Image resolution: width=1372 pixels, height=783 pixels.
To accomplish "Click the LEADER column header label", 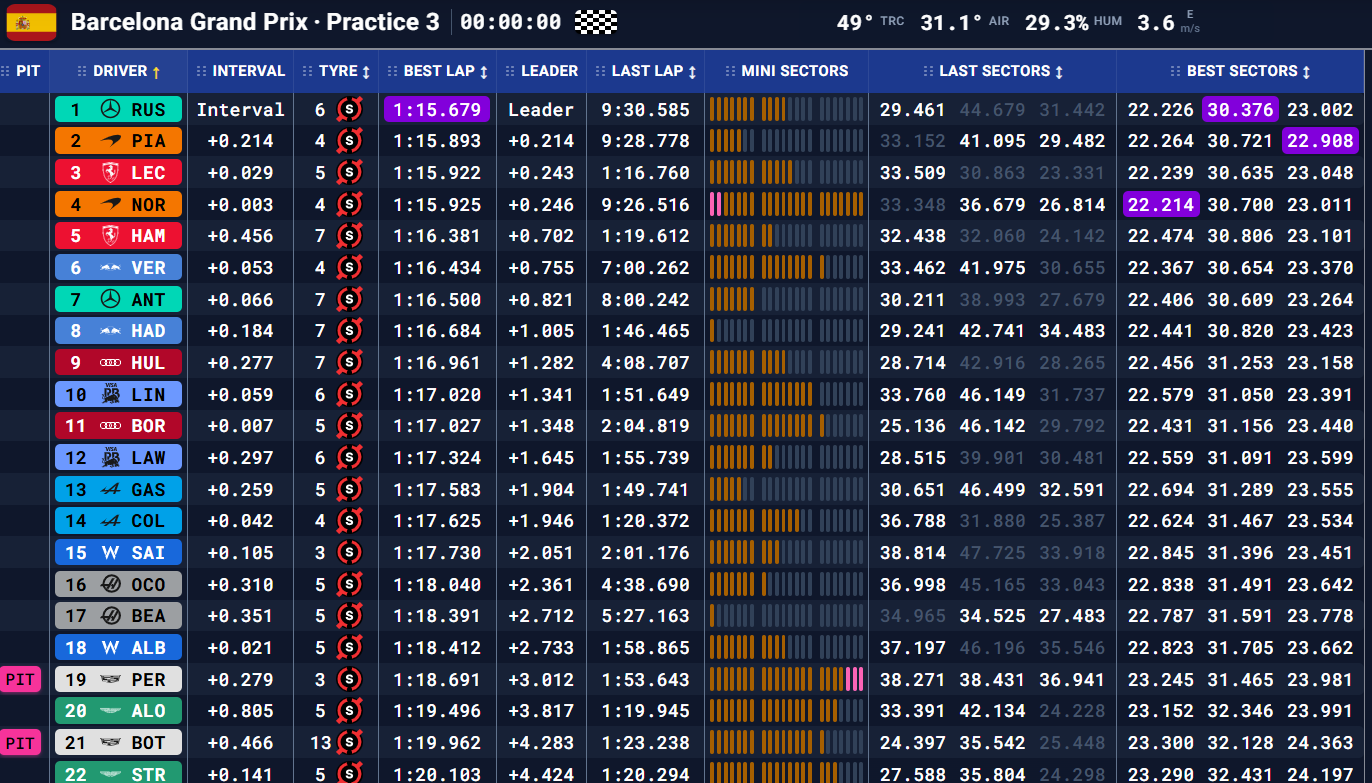I will point(549,71).
